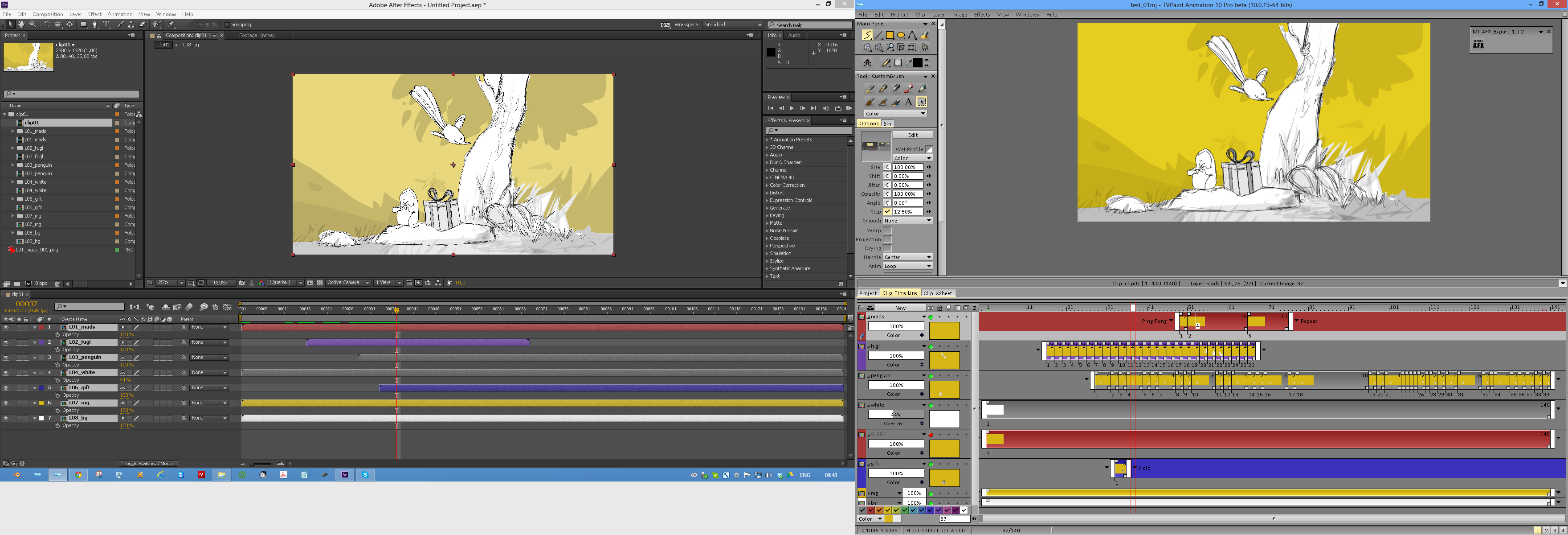Screen dimensions: 1568x535
Task: Toggle Draft 3D in the timeline panel
Action: point(151,307)
